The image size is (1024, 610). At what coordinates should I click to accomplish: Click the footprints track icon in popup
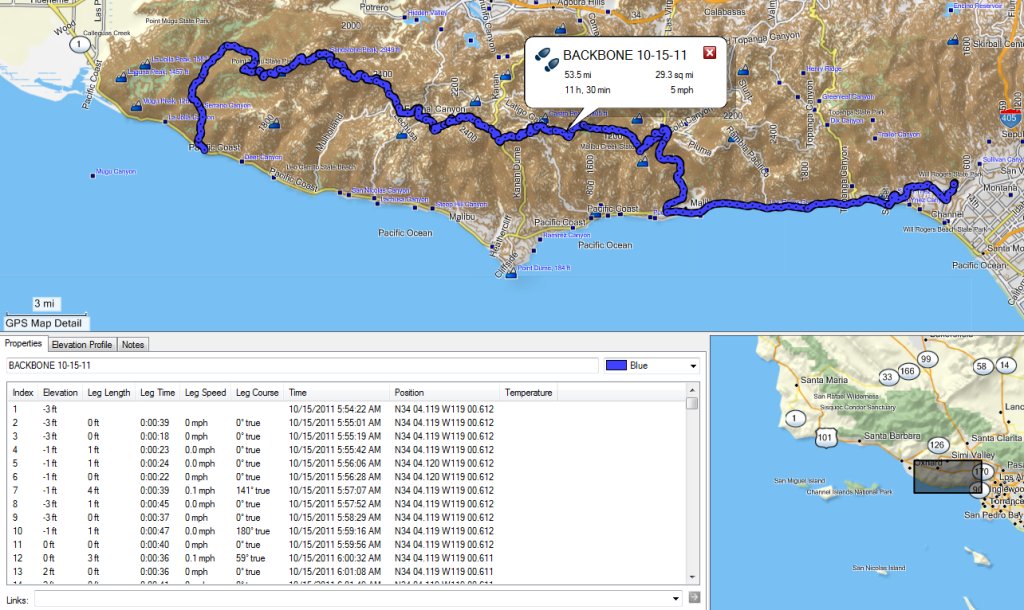click(546, 59)
